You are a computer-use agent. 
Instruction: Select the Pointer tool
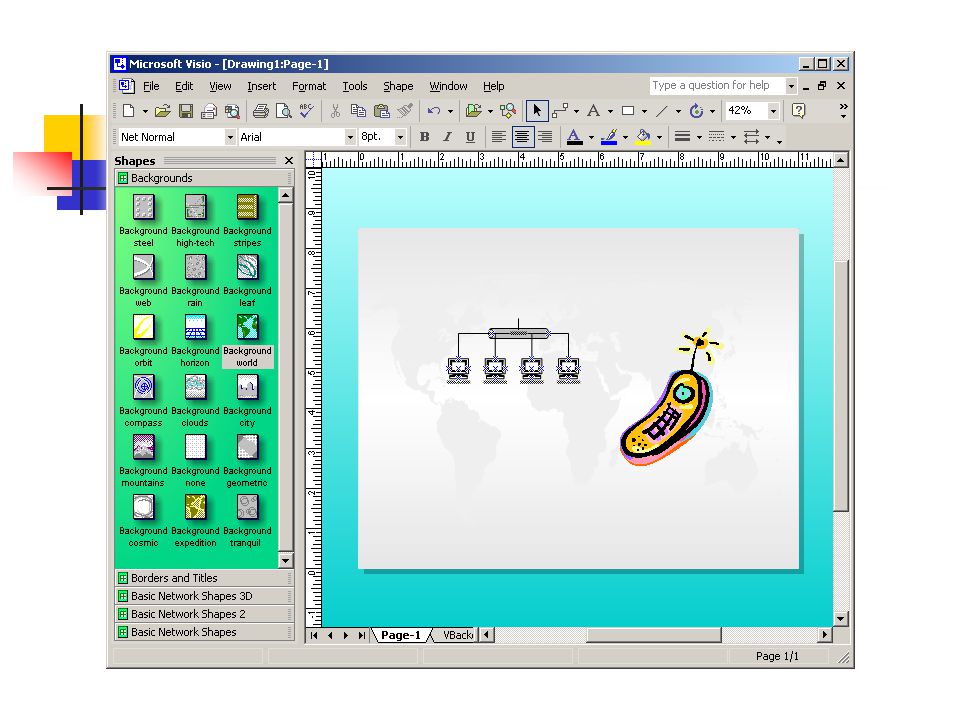point(537,111)
